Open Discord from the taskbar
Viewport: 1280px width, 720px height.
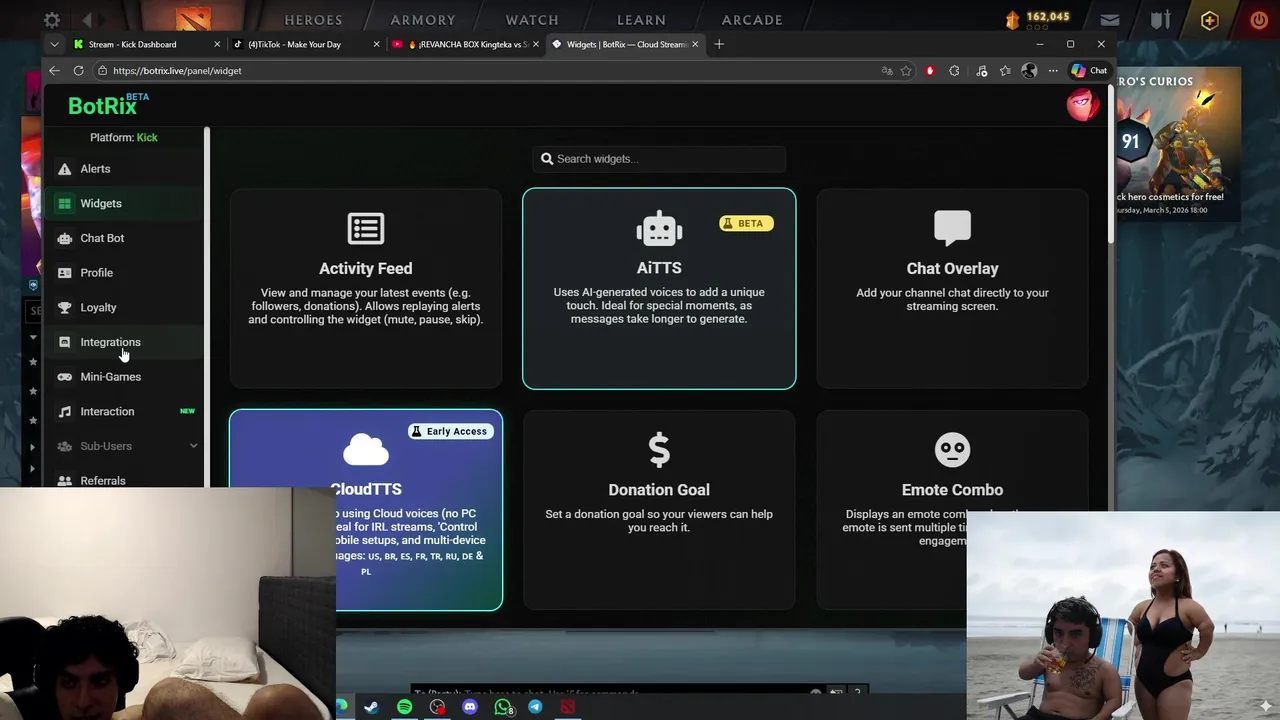click(x=470, y=707)
